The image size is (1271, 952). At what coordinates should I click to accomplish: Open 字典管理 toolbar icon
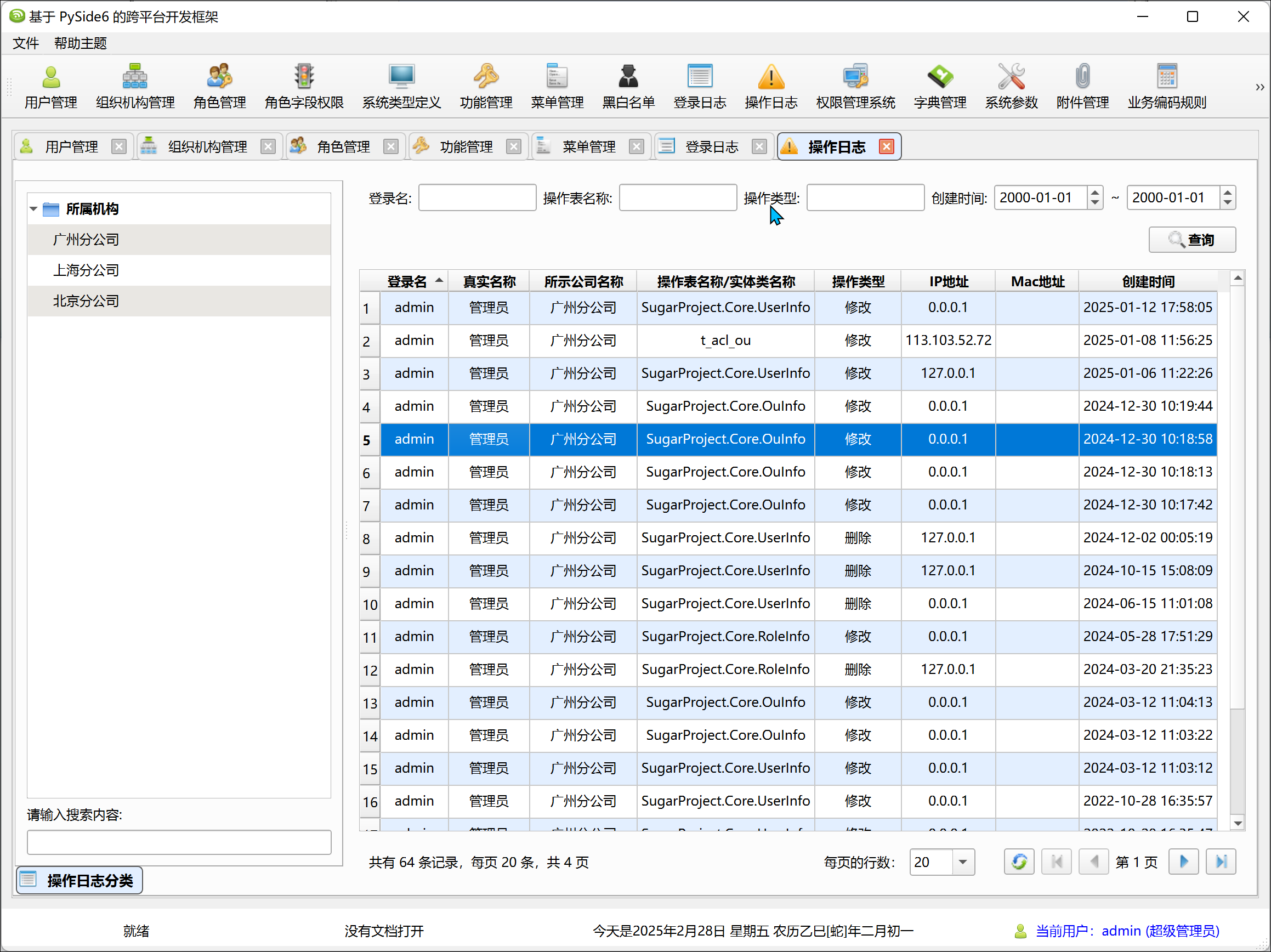pos(940,86)
